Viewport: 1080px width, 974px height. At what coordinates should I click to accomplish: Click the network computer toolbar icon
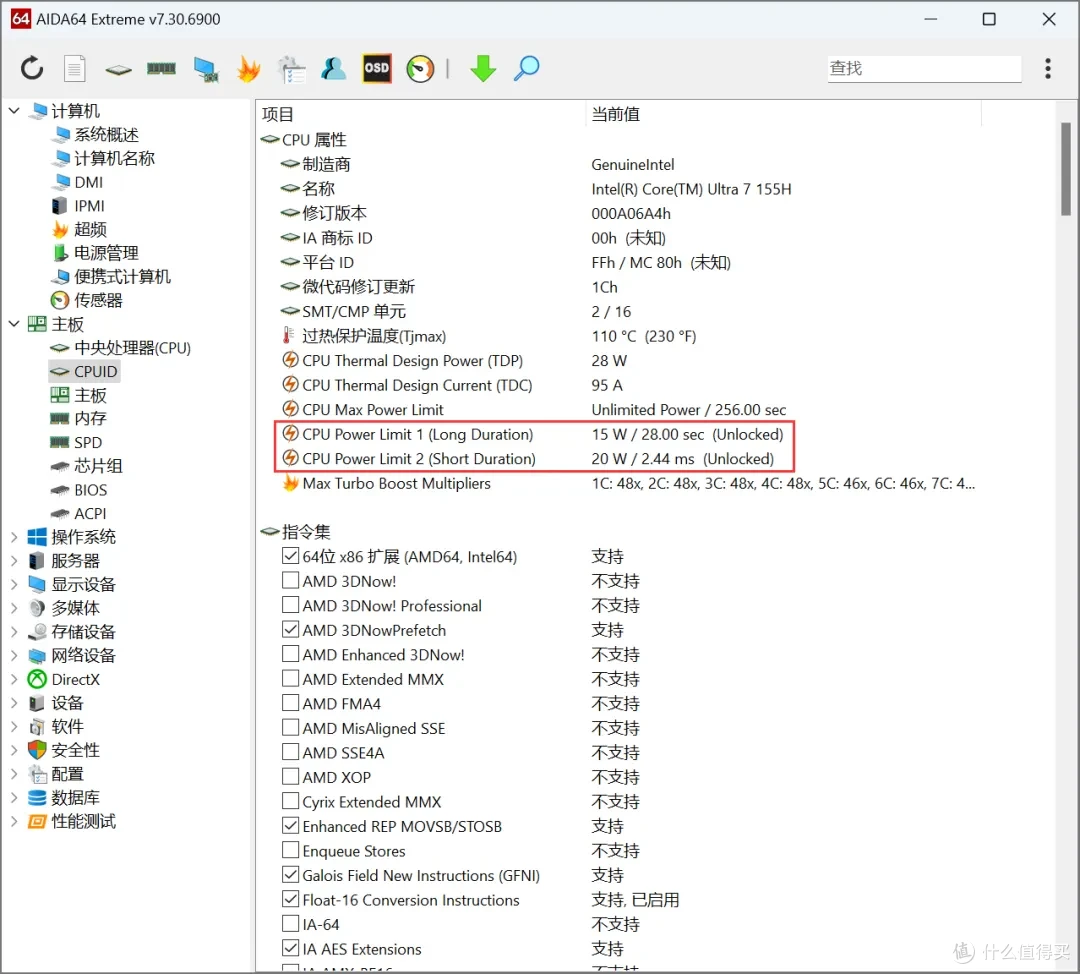[205, 69]
